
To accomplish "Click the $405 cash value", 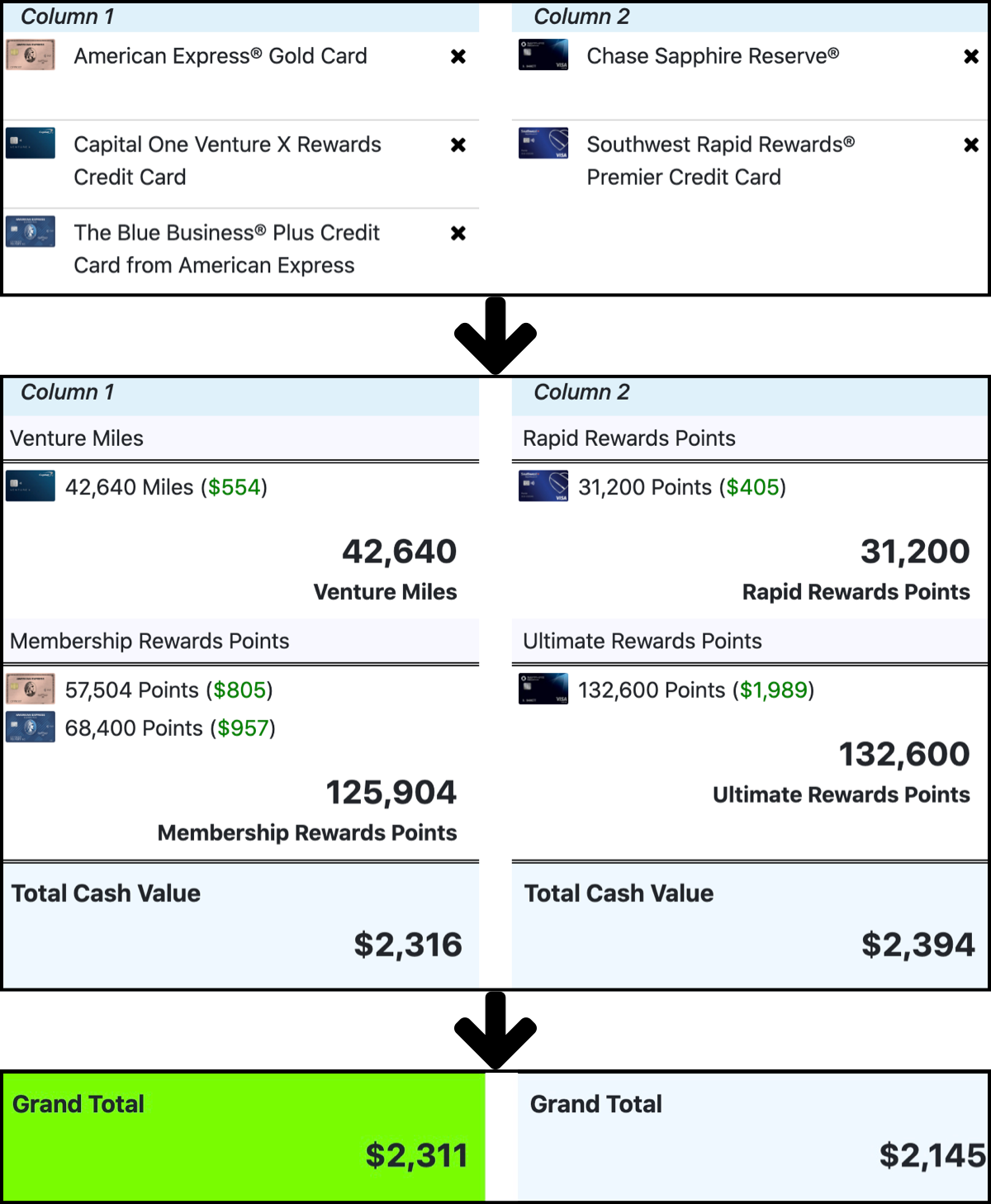I will [x=753, y=487].
